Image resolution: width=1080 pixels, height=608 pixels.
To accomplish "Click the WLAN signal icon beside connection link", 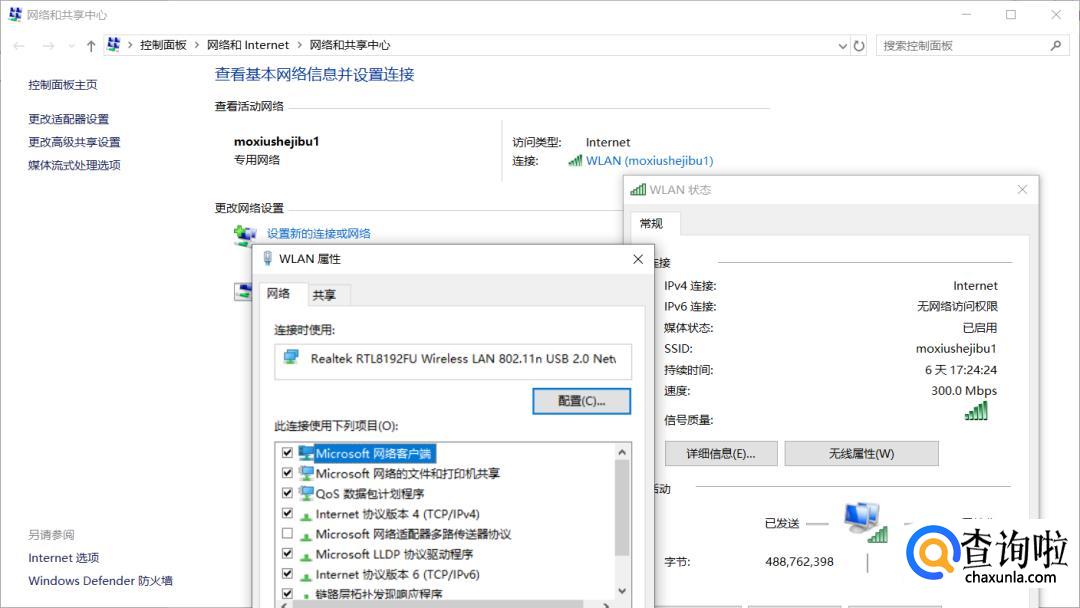I will pos(575,160).
